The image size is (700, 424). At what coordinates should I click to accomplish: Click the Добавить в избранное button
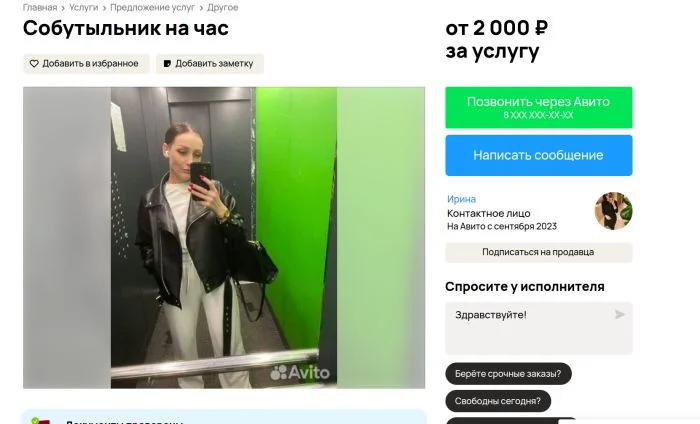[86, 64]
